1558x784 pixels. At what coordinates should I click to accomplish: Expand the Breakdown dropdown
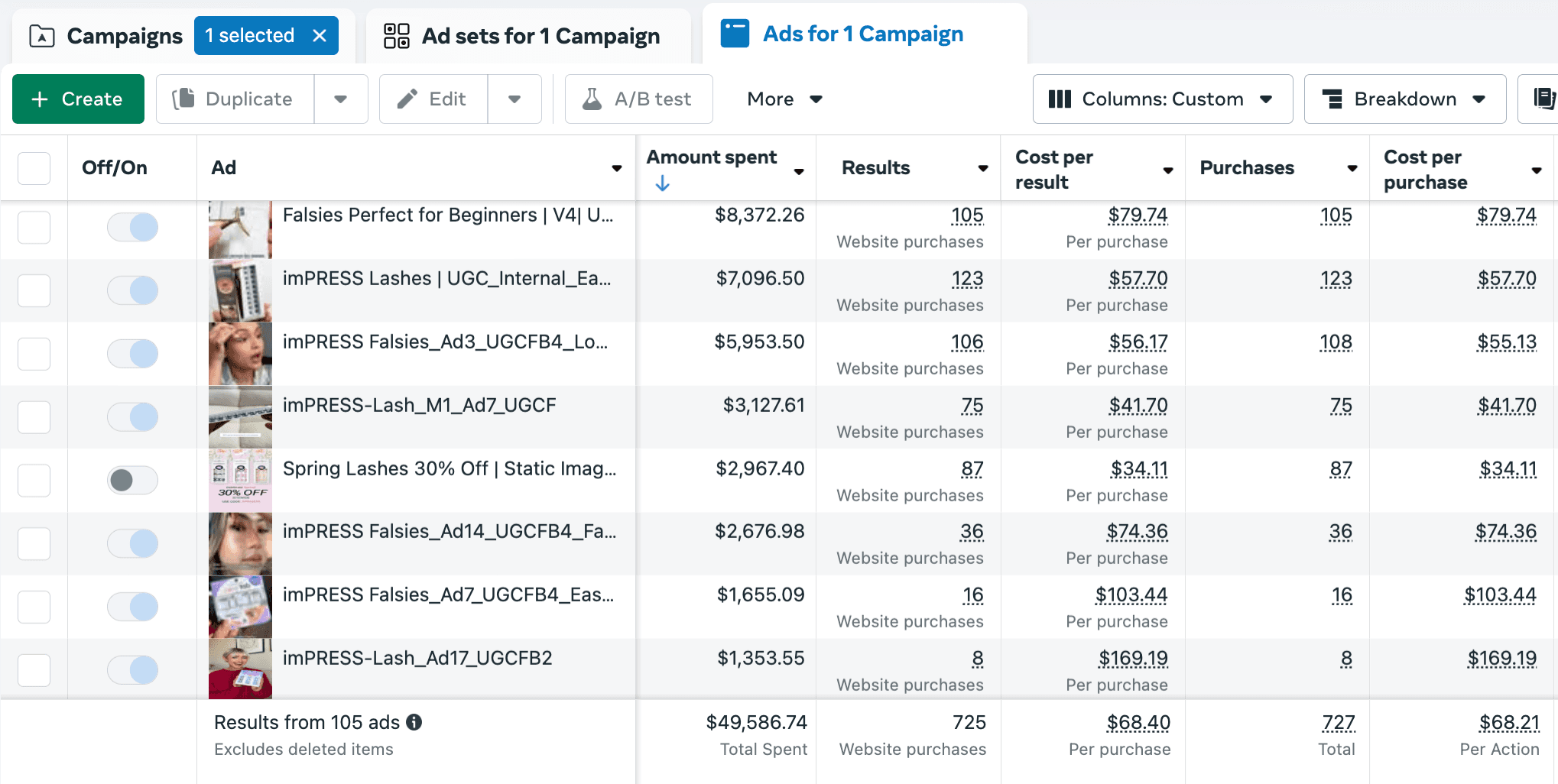click(1404, 99)
